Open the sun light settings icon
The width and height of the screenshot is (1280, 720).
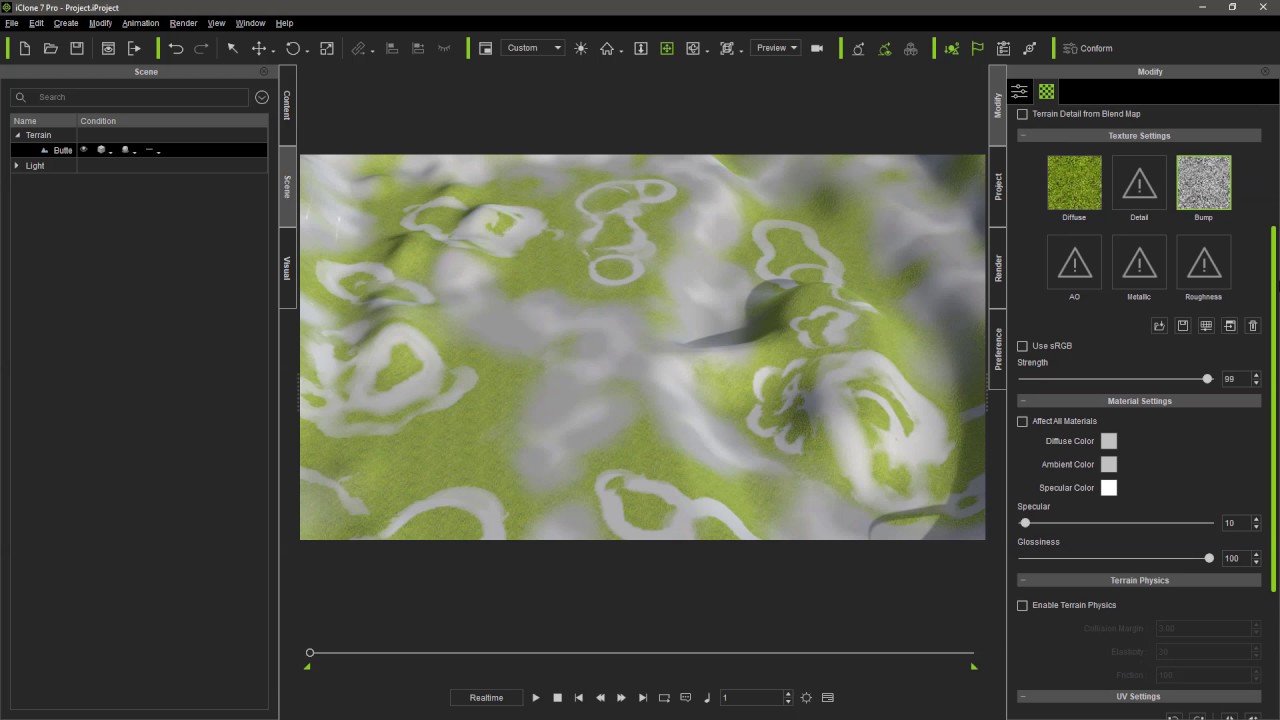coord(581,48)
